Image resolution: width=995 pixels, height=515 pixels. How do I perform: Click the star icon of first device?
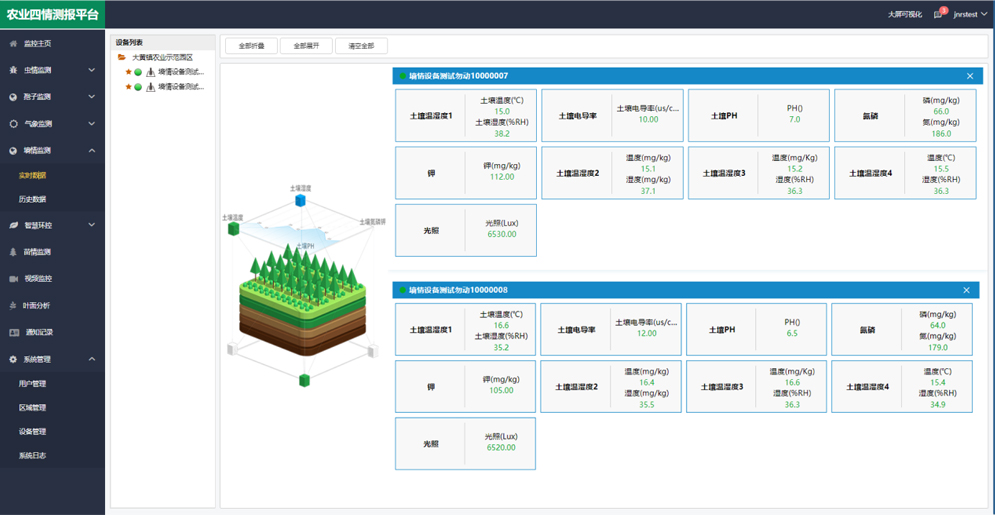coord(128,71)
